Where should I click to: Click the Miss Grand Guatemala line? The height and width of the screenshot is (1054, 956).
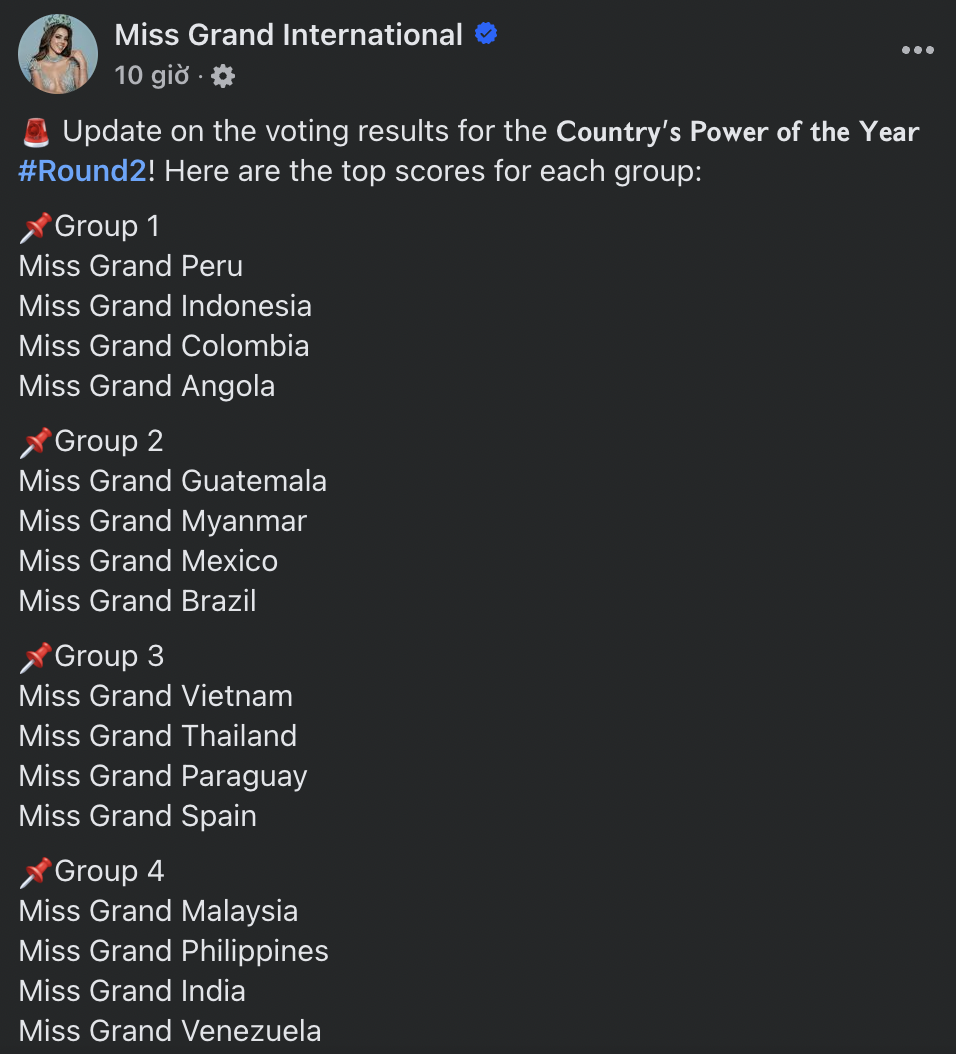(173, 481)
